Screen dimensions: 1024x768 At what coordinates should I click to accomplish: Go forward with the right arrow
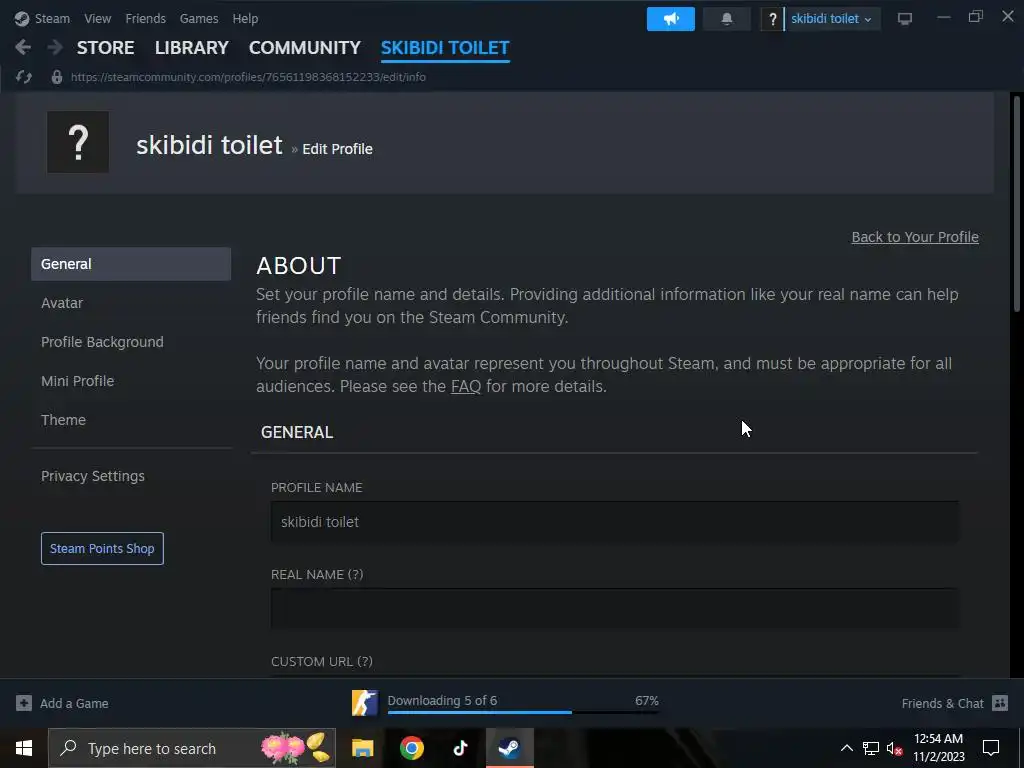click(55, 47)
